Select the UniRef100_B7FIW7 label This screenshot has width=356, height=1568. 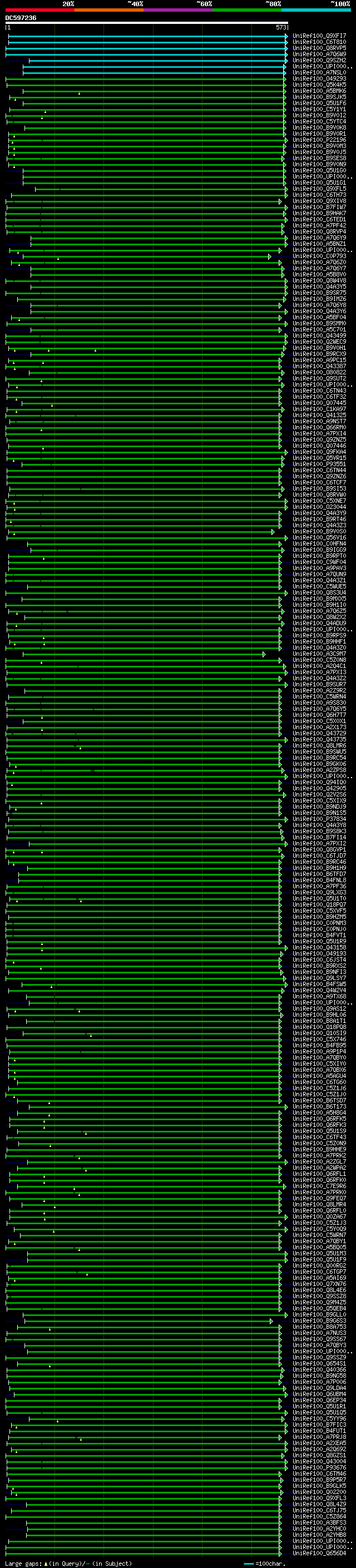(319, 207)
